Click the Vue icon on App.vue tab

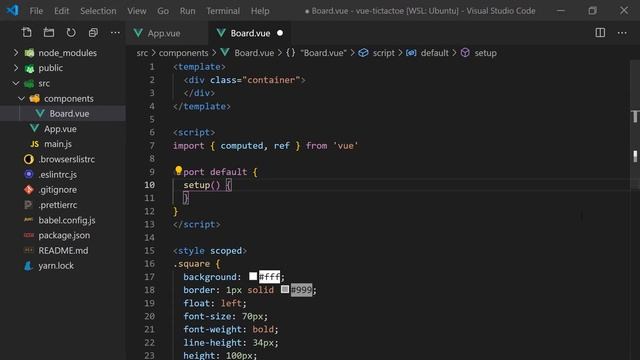[x=138, y=33]
